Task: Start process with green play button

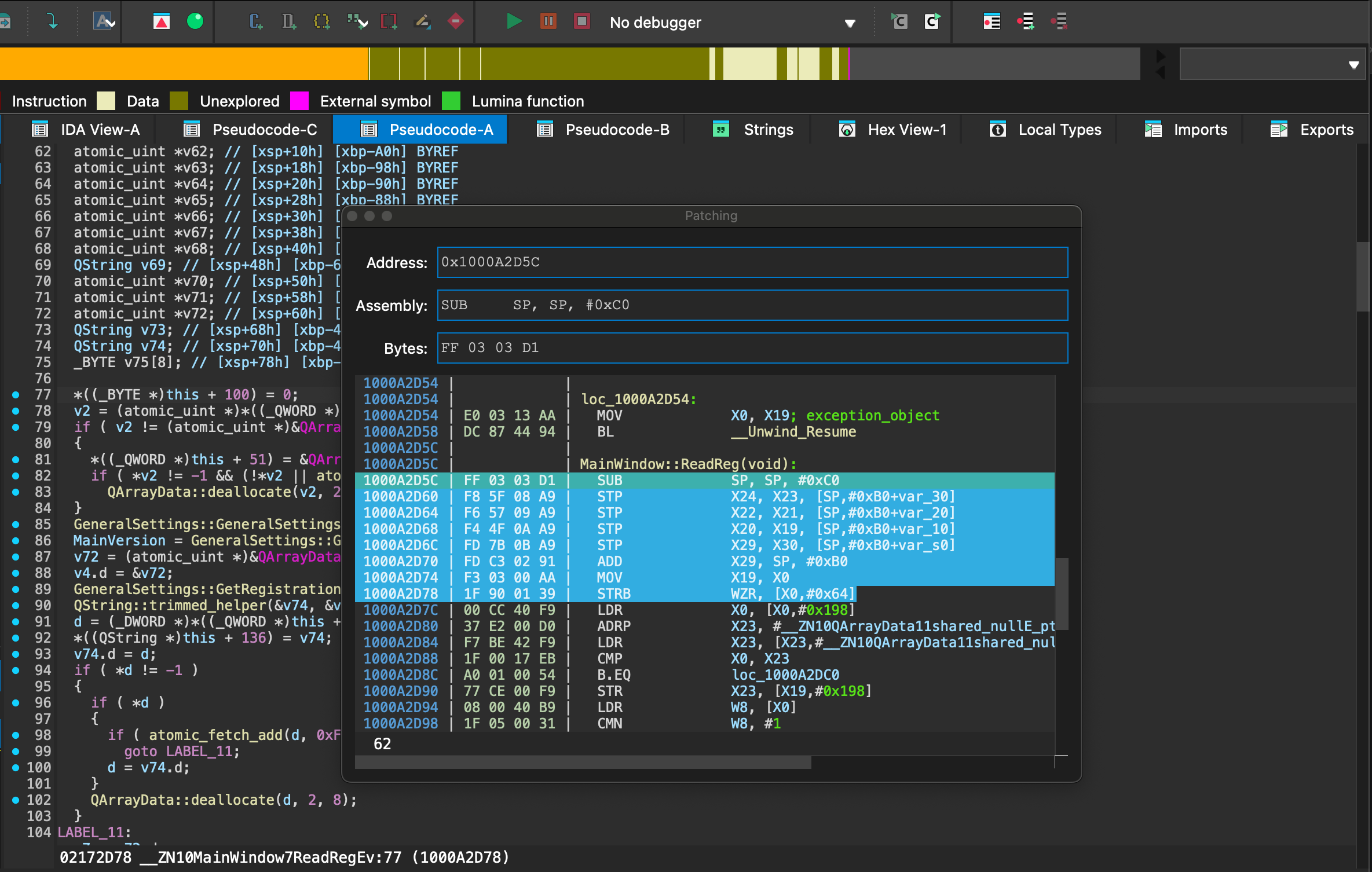Action: (513, 22)
